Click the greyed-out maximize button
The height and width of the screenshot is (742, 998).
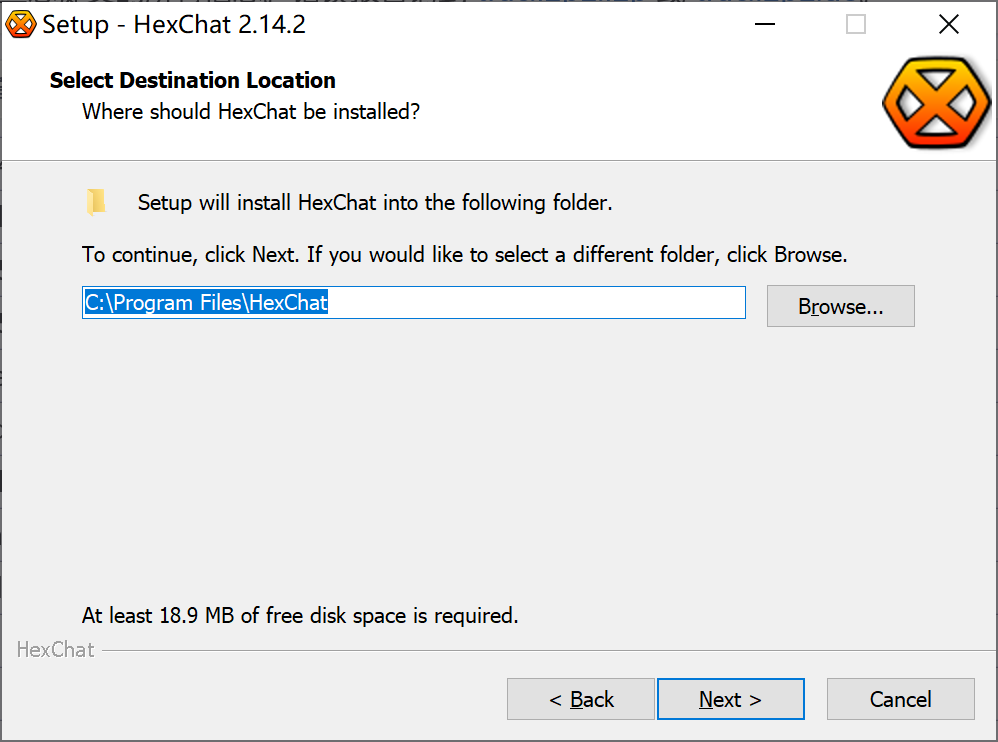pos(856,25)
